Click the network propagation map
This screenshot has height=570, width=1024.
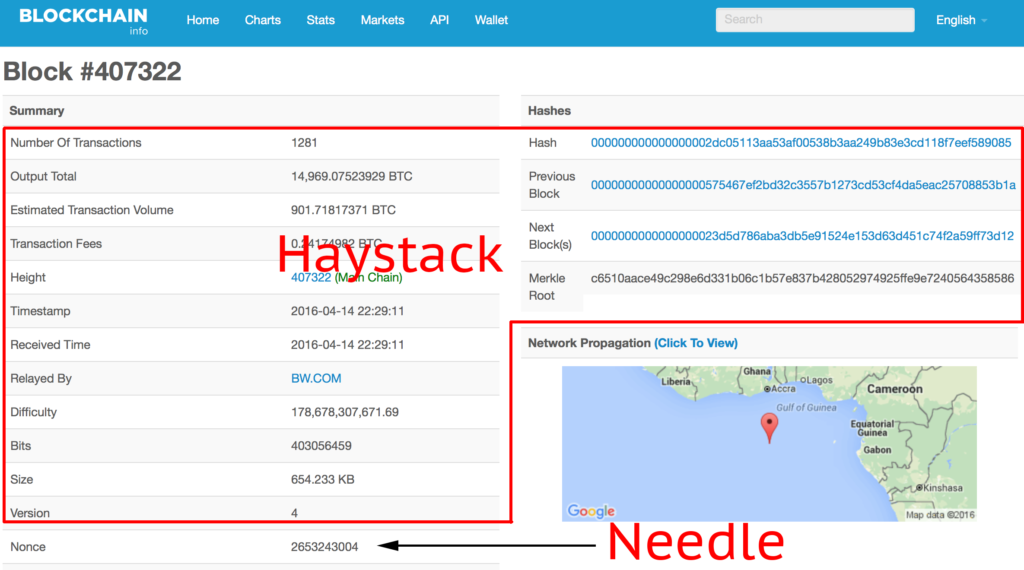click(769, 443)
